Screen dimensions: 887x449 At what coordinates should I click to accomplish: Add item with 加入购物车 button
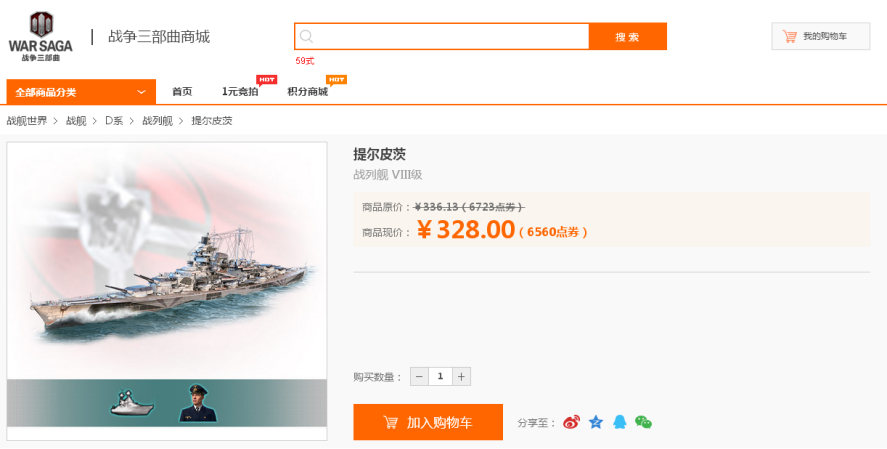point(428,422)
